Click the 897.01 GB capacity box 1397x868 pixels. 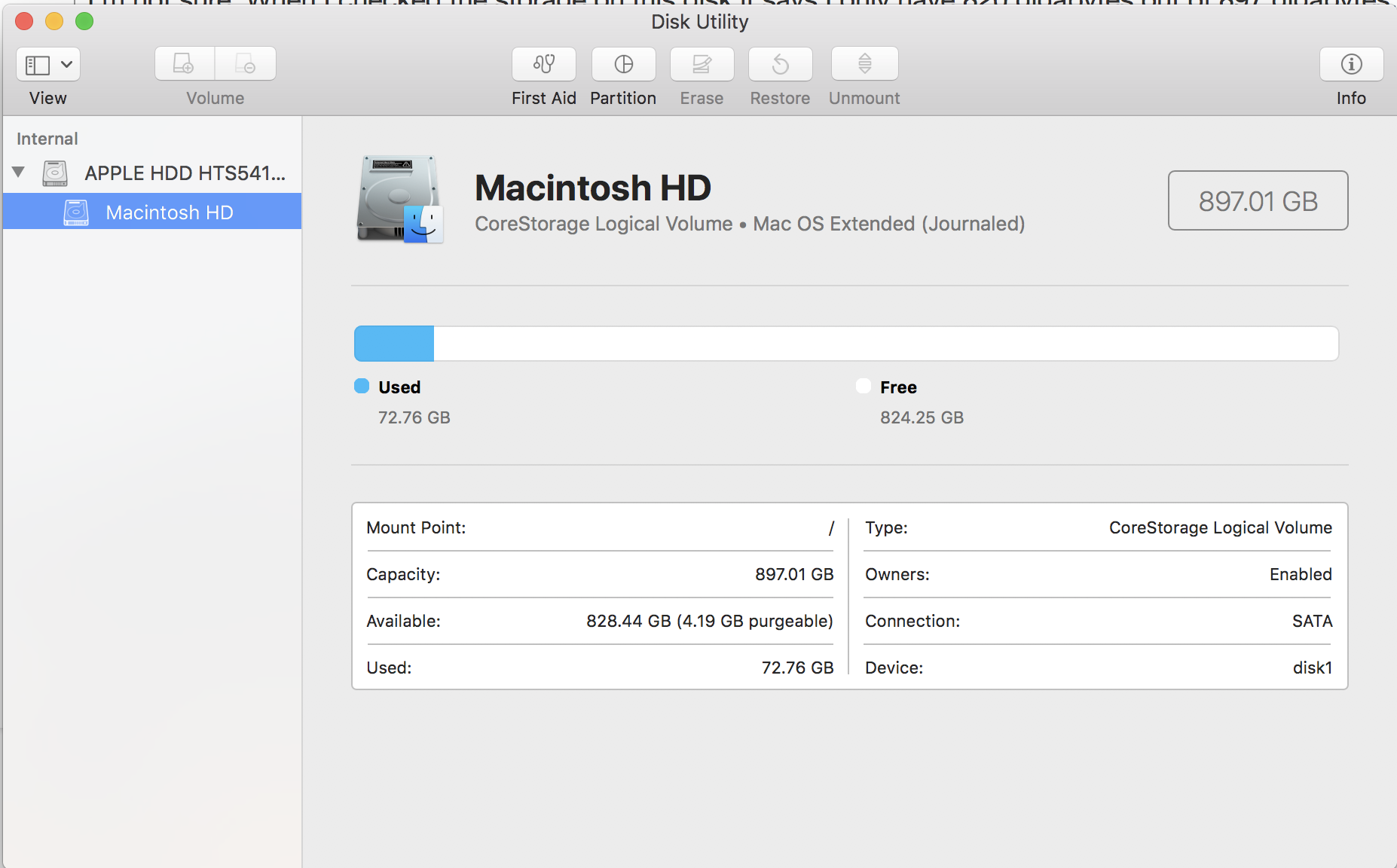[x=1258, y=200]
